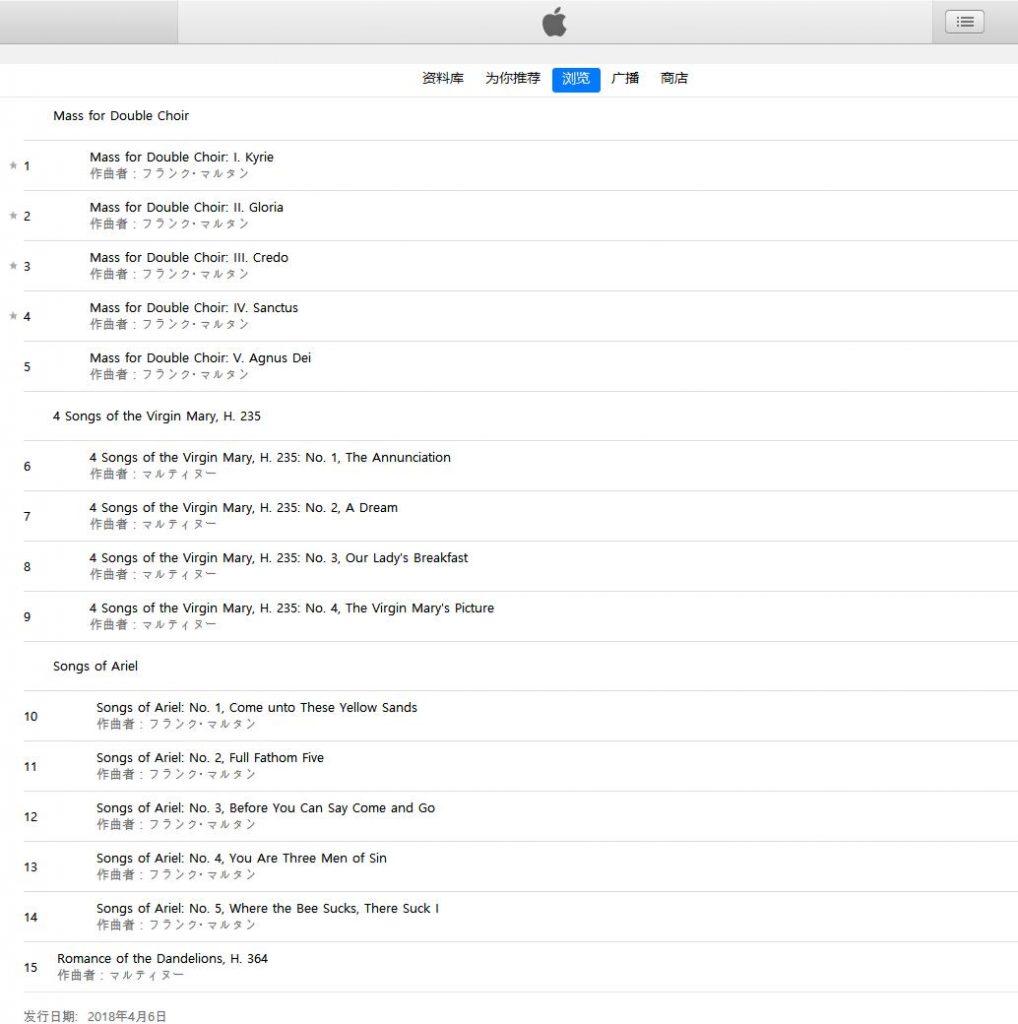
Task: Click the Apple logo in the header
Action: click(x=554, y=22)
